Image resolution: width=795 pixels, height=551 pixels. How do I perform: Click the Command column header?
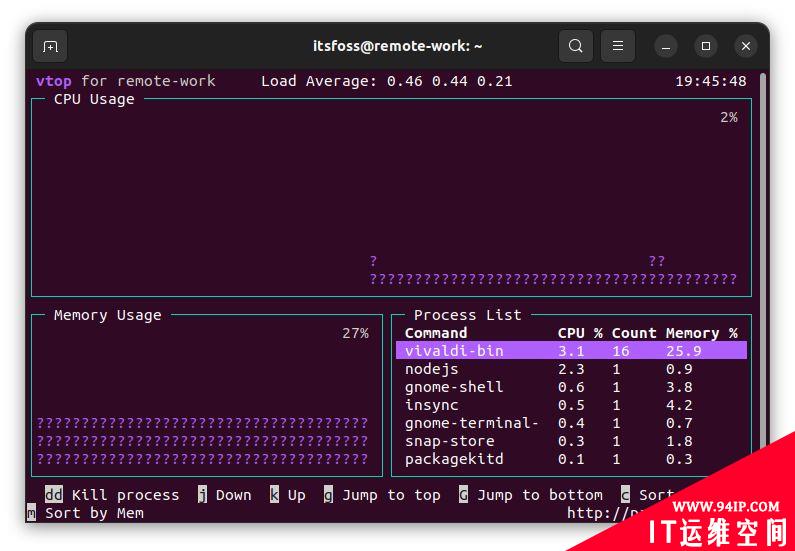436,333
